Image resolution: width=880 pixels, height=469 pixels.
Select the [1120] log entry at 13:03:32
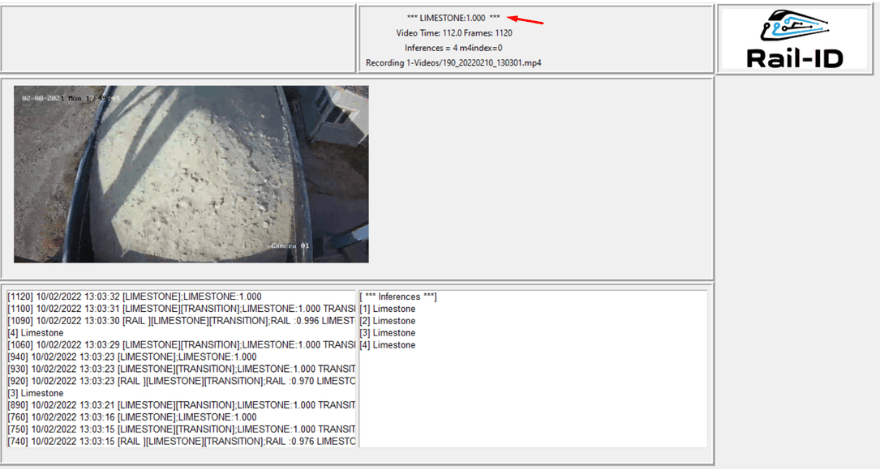pyautogui.click(x=134, y=297)
